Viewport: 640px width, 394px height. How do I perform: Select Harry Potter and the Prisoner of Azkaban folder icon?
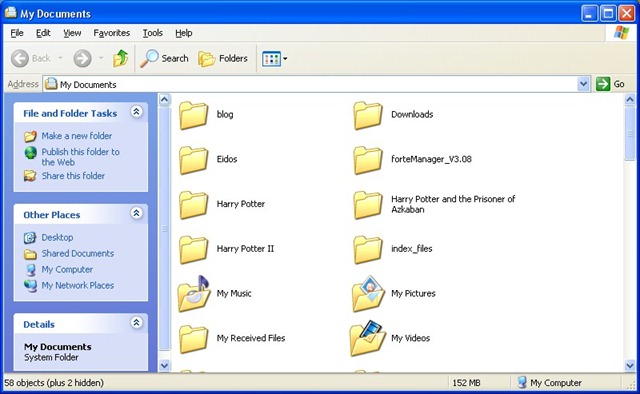coord(368,205)
